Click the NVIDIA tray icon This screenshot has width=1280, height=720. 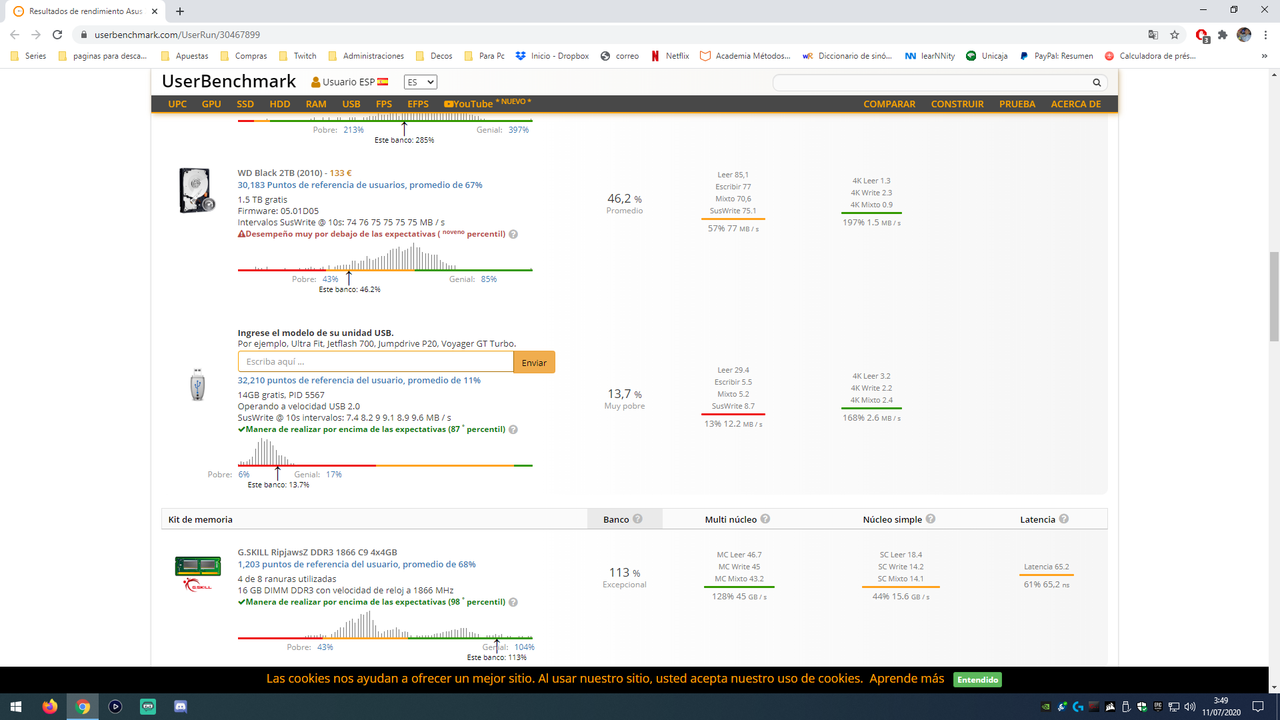(1046, 706)
